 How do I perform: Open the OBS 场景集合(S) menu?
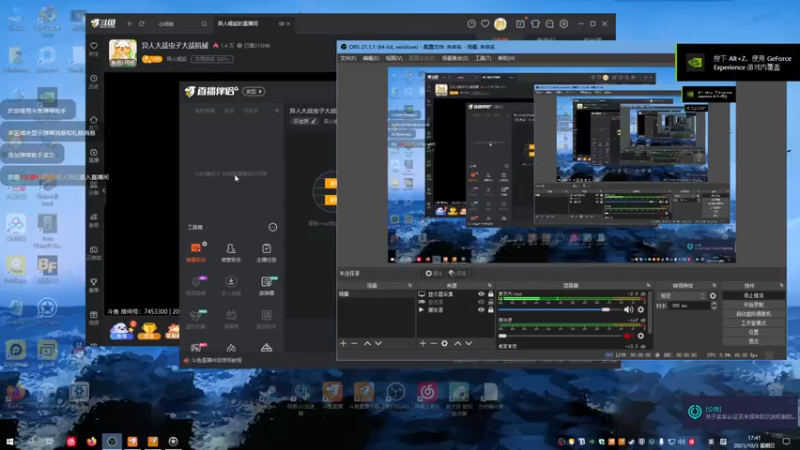pyautogui.click(x=455, y=58)
